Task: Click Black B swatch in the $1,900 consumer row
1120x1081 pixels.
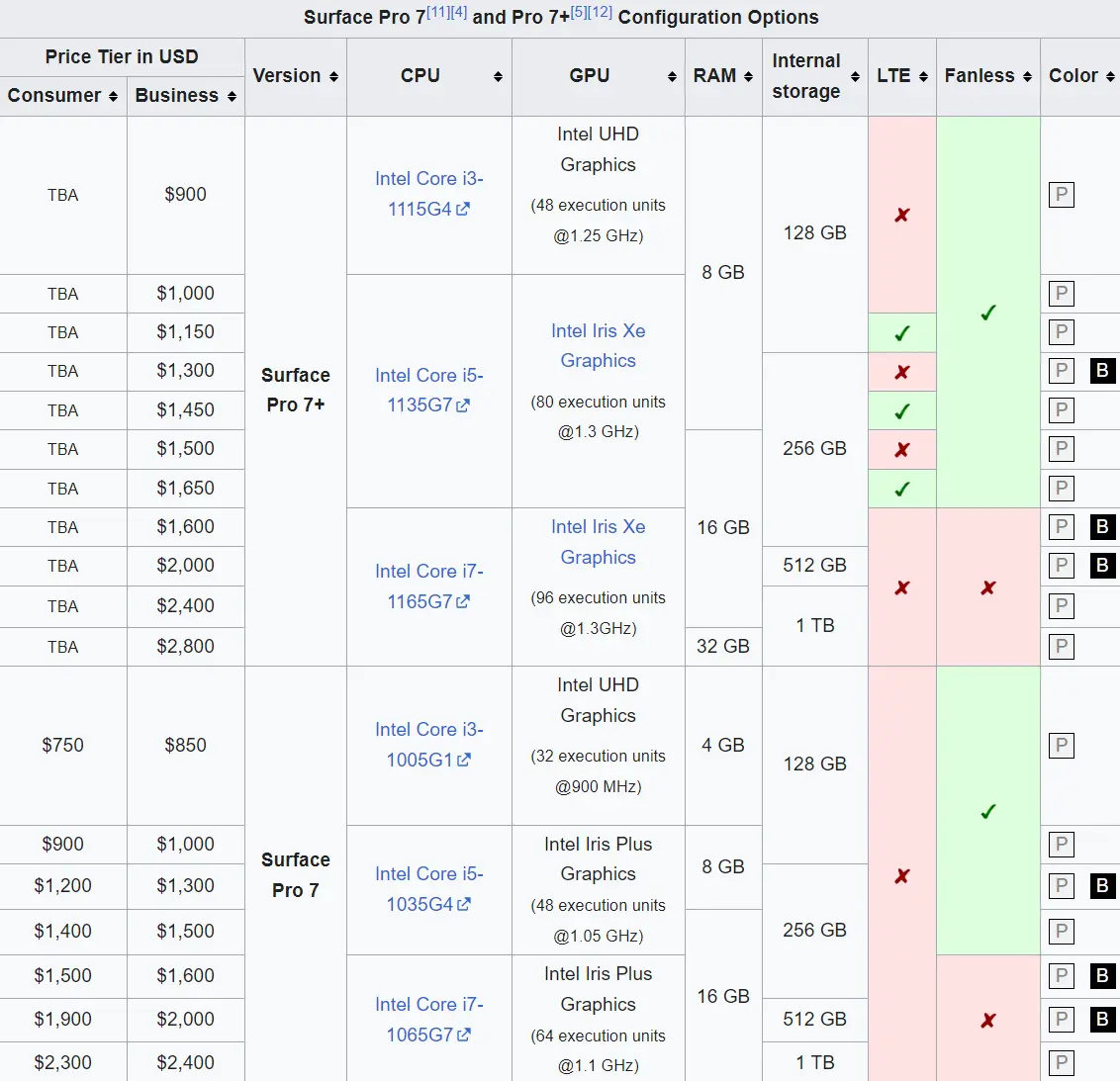Action: coord(1103,1020)
